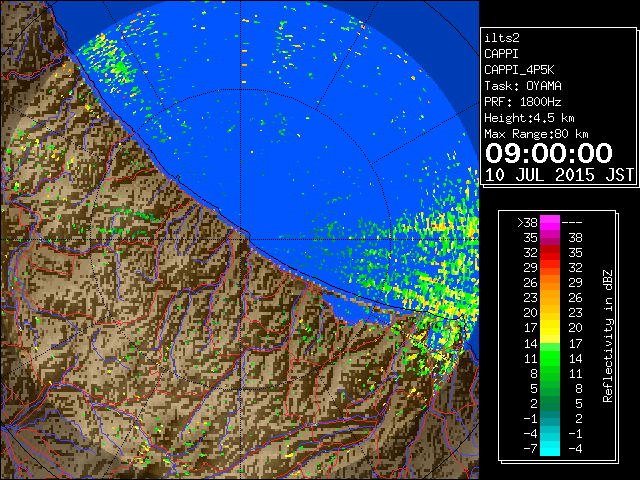640x480 pixels.
Task: Click the magenta >38 dBZ color swatch
Action: [x=550, y=222]
